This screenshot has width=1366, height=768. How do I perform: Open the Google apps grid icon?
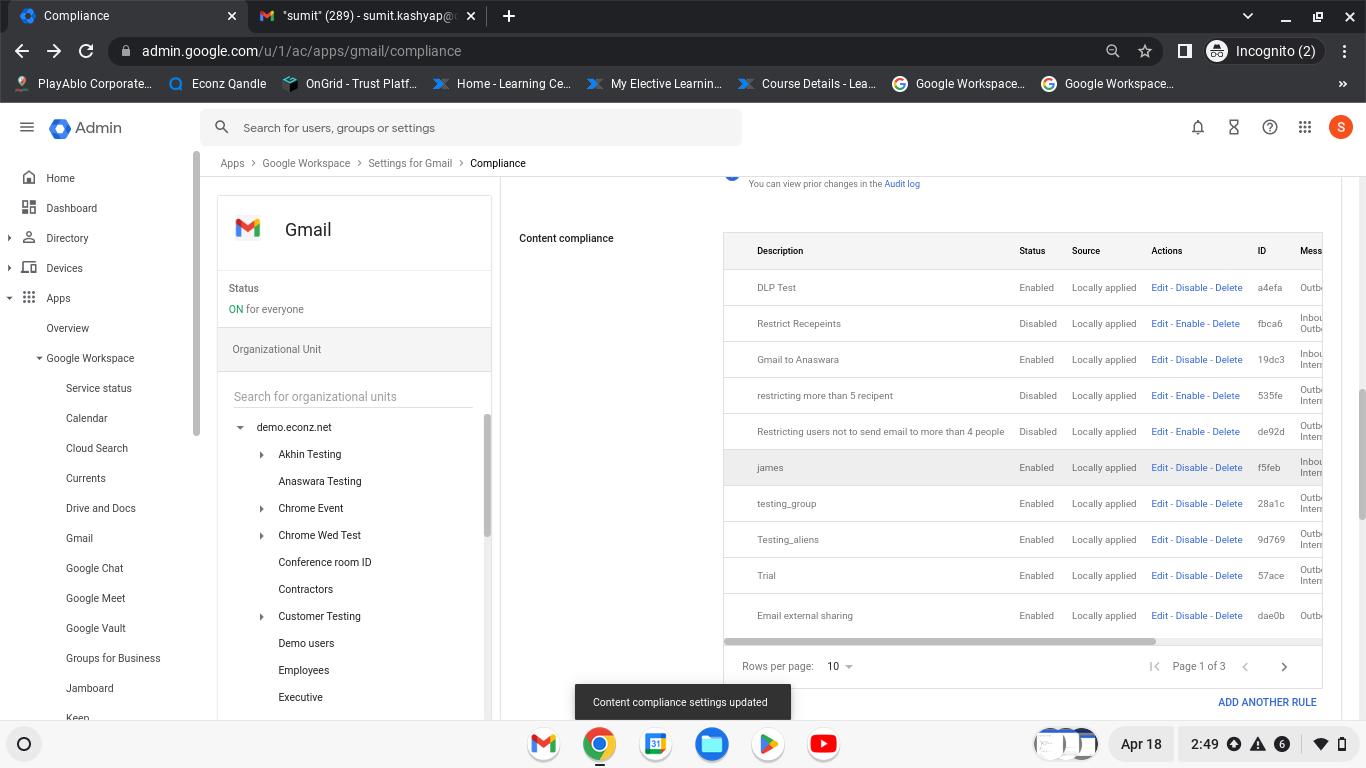click(x=1305, y=127)
